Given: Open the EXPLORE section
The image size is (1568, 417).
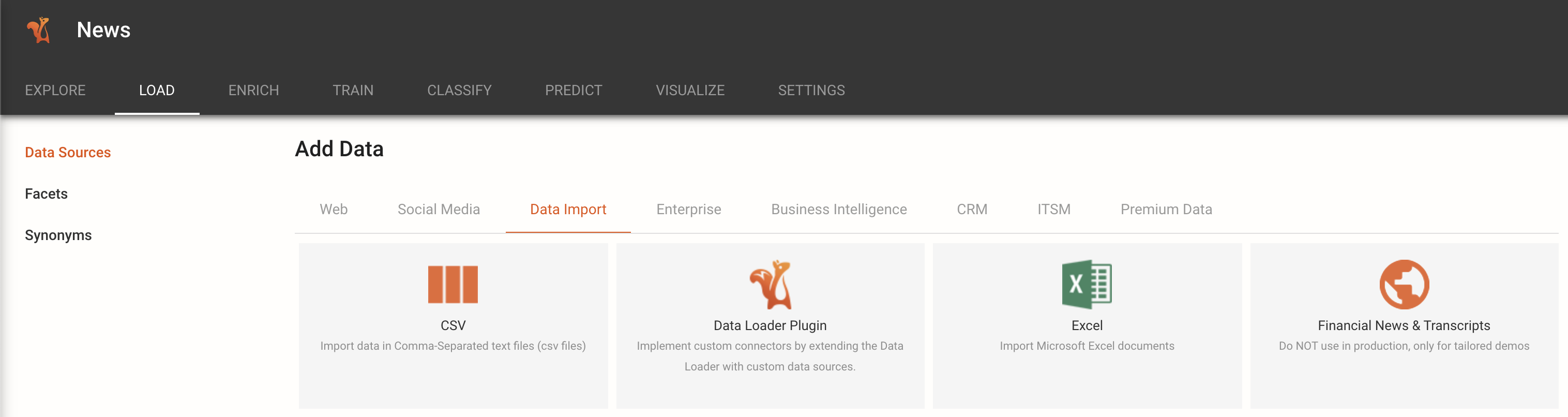Looking at the screenshot, I should [55, 90].
